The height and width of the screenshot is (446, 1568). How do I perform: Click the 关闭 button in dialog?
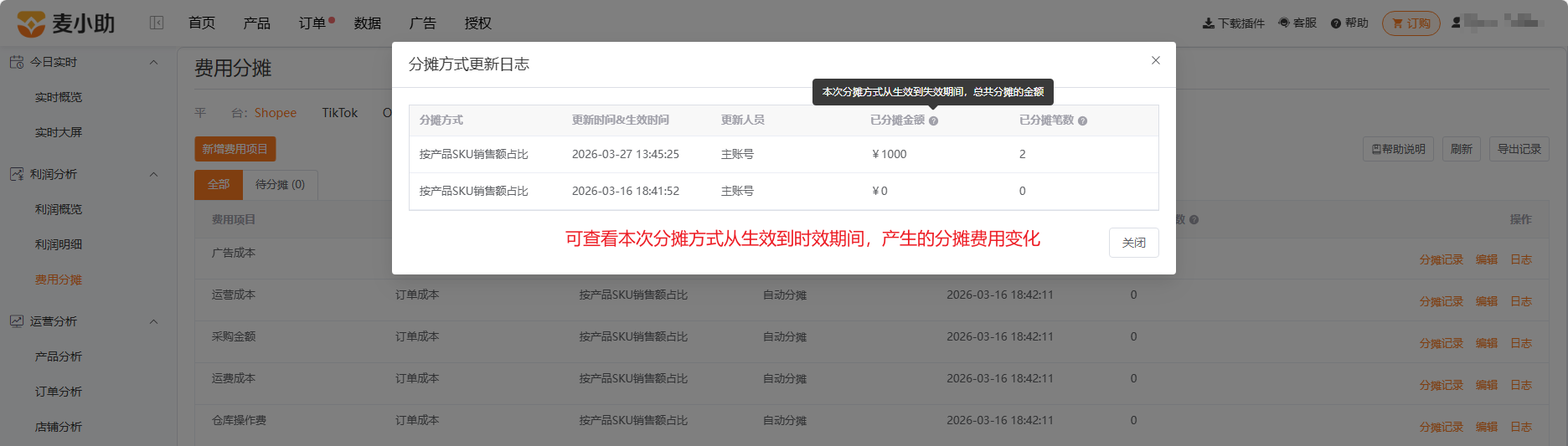1134,243
